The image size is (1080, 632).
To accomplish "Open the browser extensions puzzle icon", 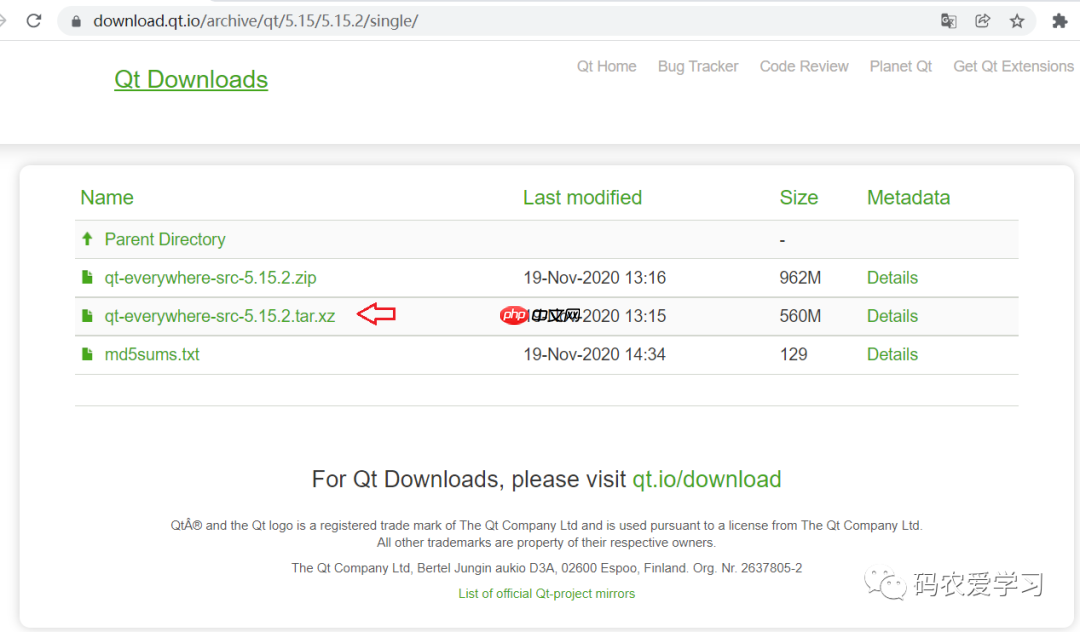I will point(1059,21).
